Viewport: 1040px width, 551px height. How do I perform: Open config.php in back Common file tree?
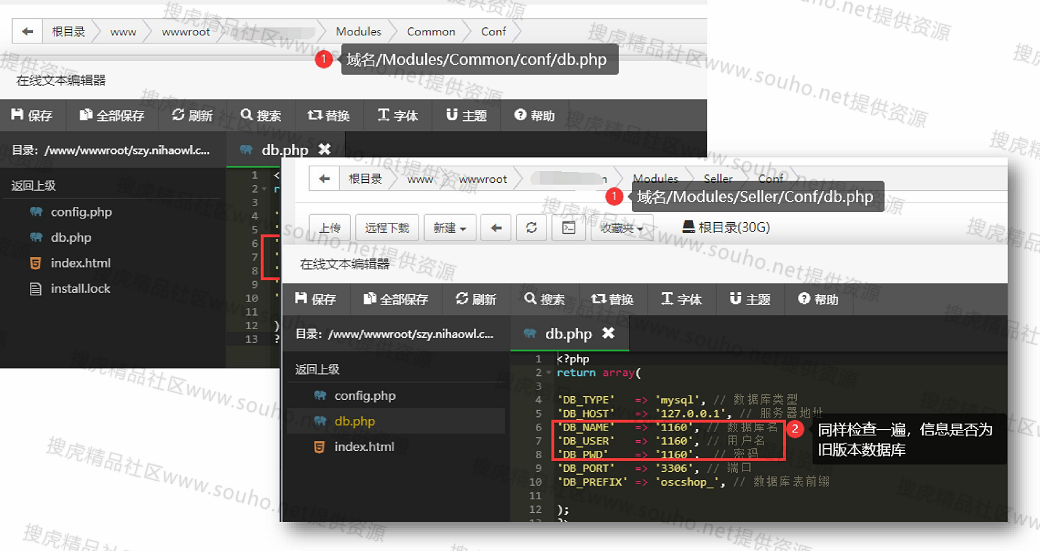81,212
